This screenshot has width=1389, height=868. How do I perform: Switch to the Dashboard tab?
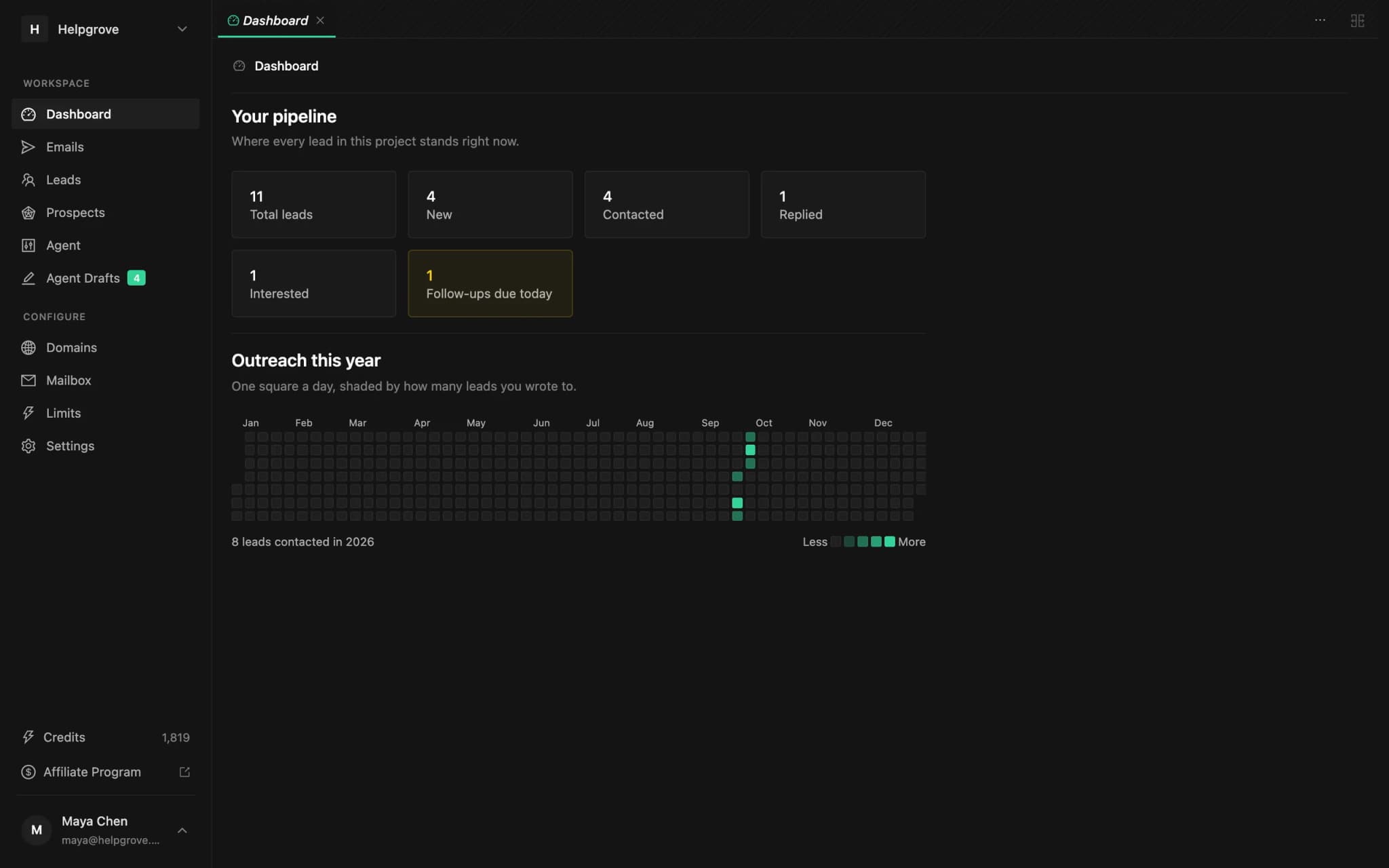(276, 20)
